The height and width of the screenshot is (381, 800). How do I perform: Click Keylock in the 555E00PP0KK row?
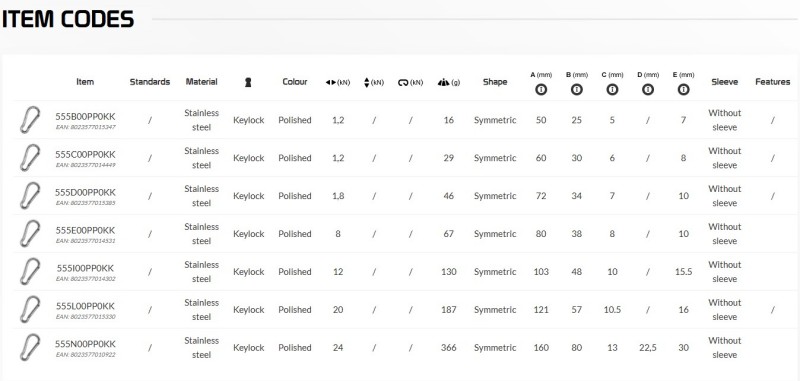[x=248, y=234]
